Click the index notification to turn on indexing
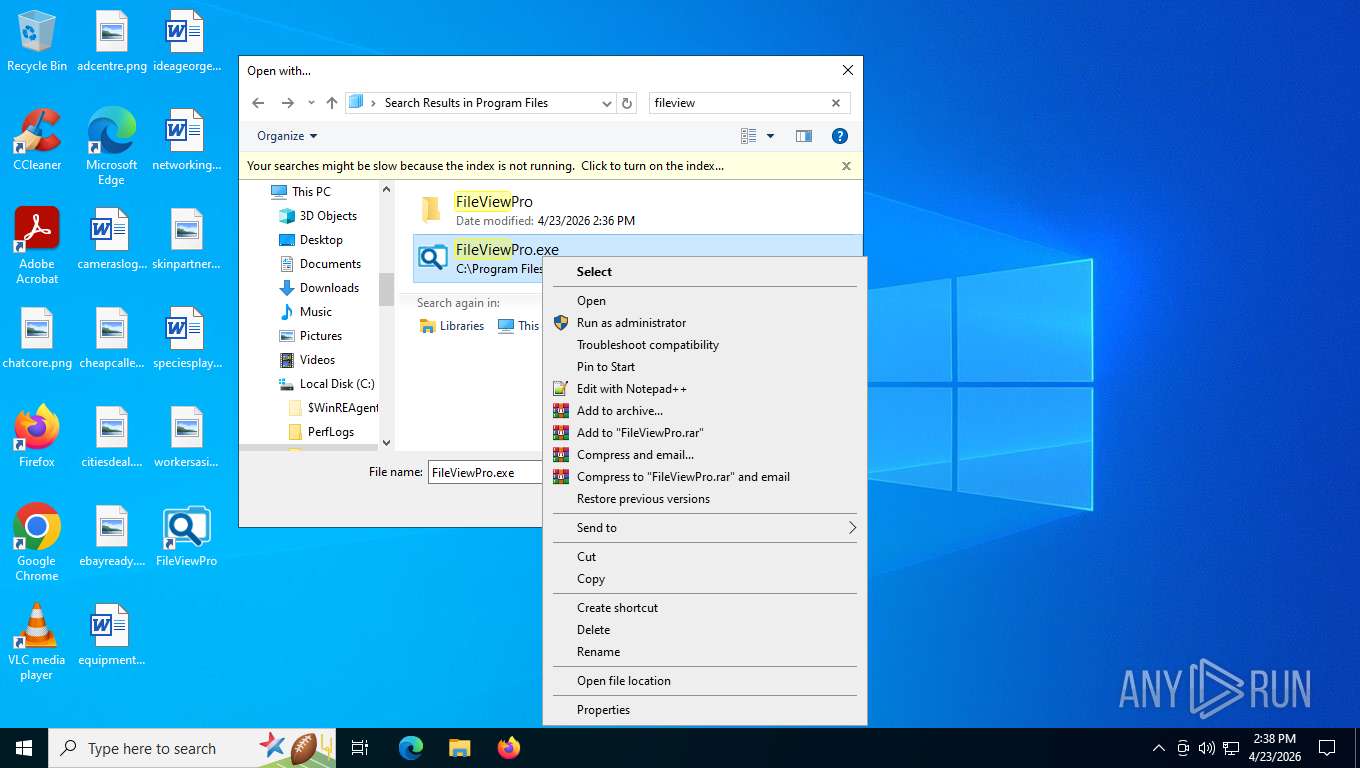Screen dimensions: 1360x768 click(485, 166)
